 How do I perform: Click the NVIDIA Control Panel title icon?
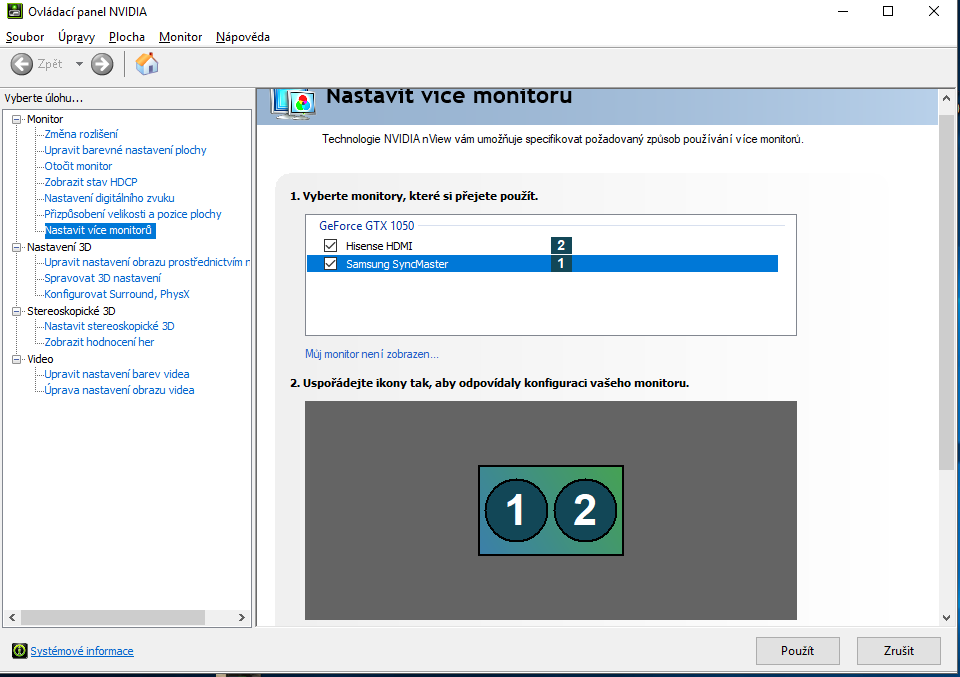pos(15,11)
